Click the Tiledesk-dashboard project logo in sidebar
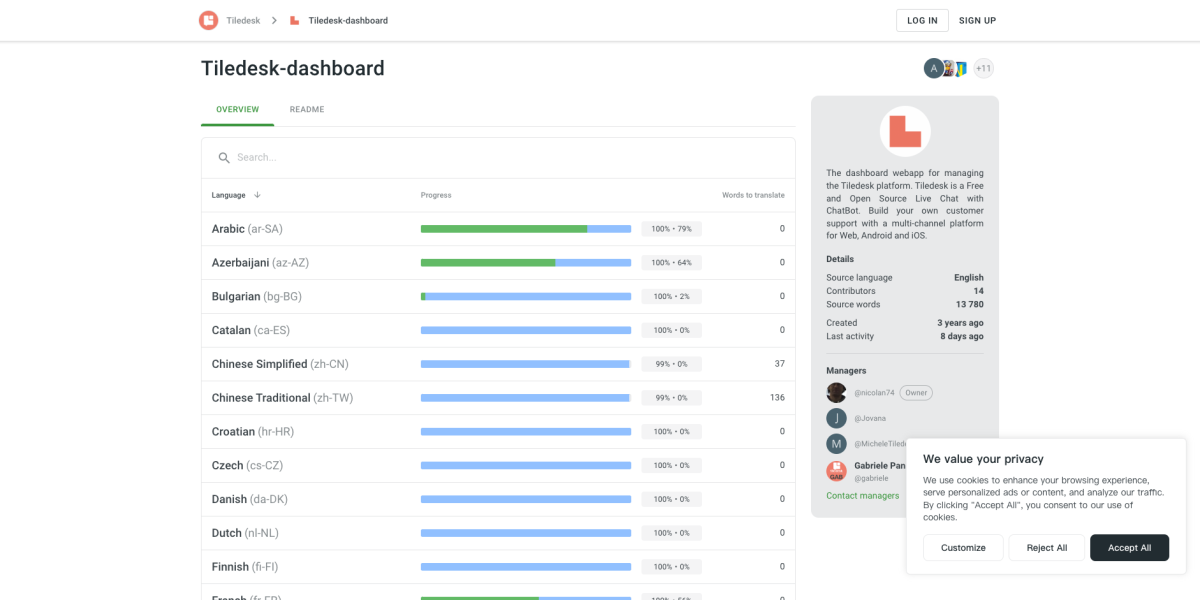This screenshot has width=1200, height=600. [904, 131]
